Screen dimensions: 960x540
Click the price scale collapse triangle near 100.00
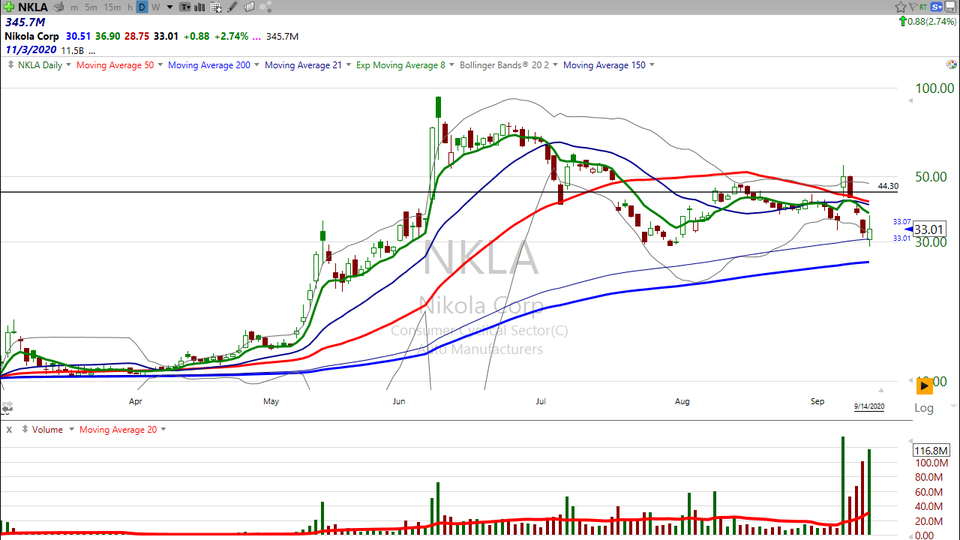(910, 100)
